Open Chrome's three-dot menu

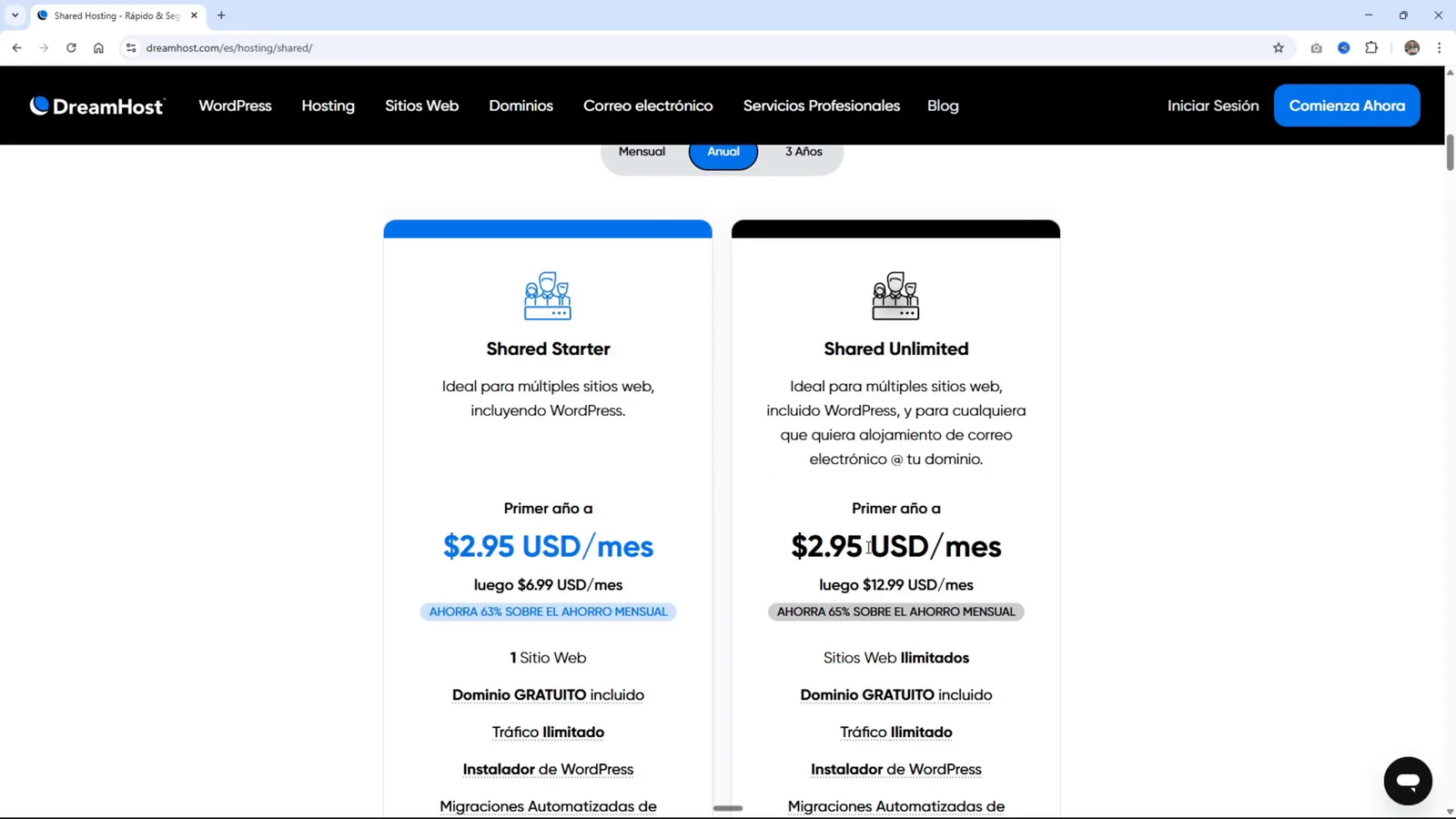click(x=1439, y=47)
